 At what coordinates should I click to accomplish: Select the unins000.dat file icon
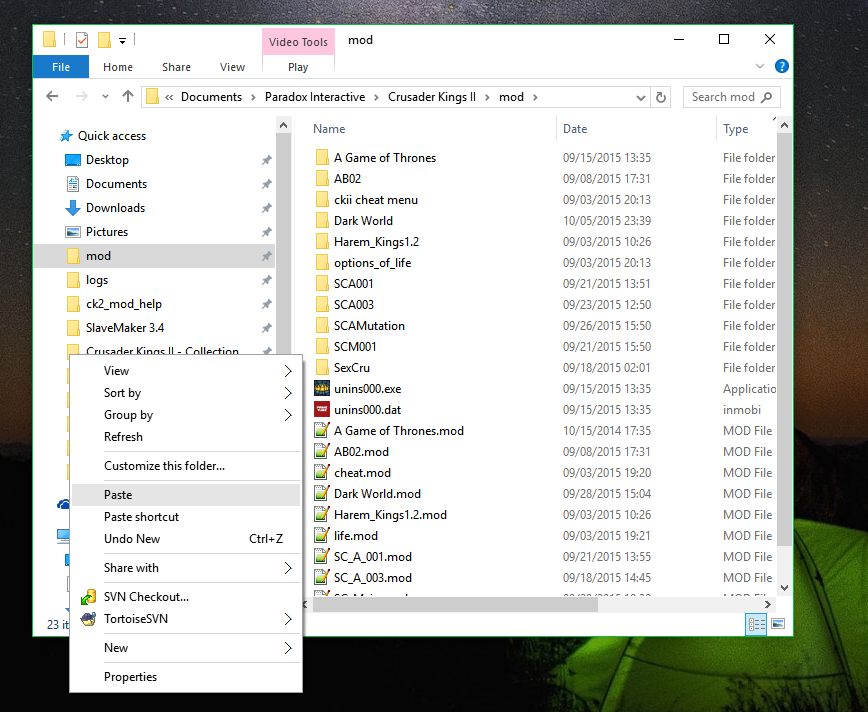pos(322,410)
